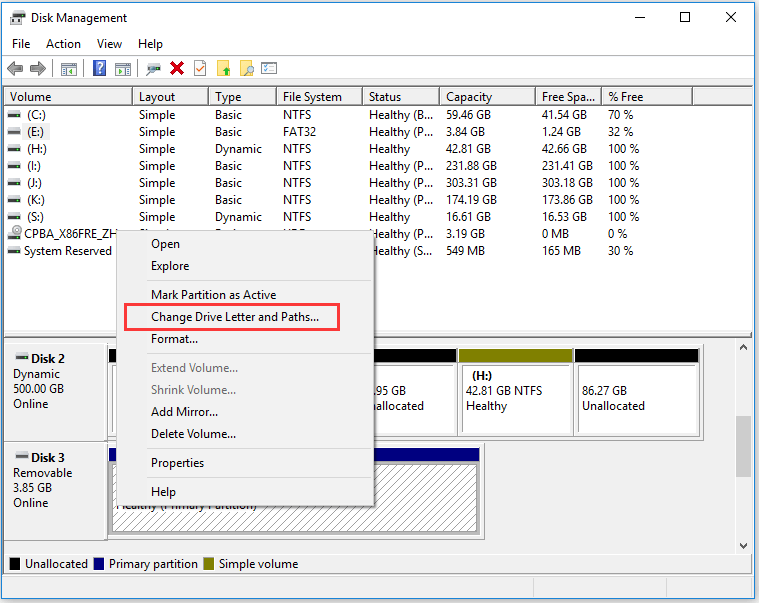This screenshot has height=603, width=759.
Task: Open the View menu
Action: tap(110, 44)
